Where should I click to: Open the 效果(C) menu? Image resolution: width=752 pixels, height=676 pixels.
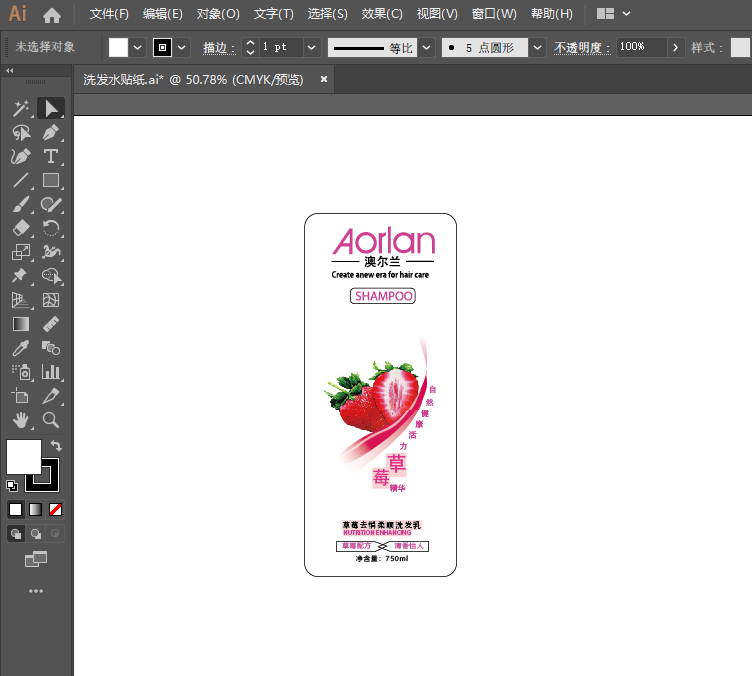[x=382, y=14]
